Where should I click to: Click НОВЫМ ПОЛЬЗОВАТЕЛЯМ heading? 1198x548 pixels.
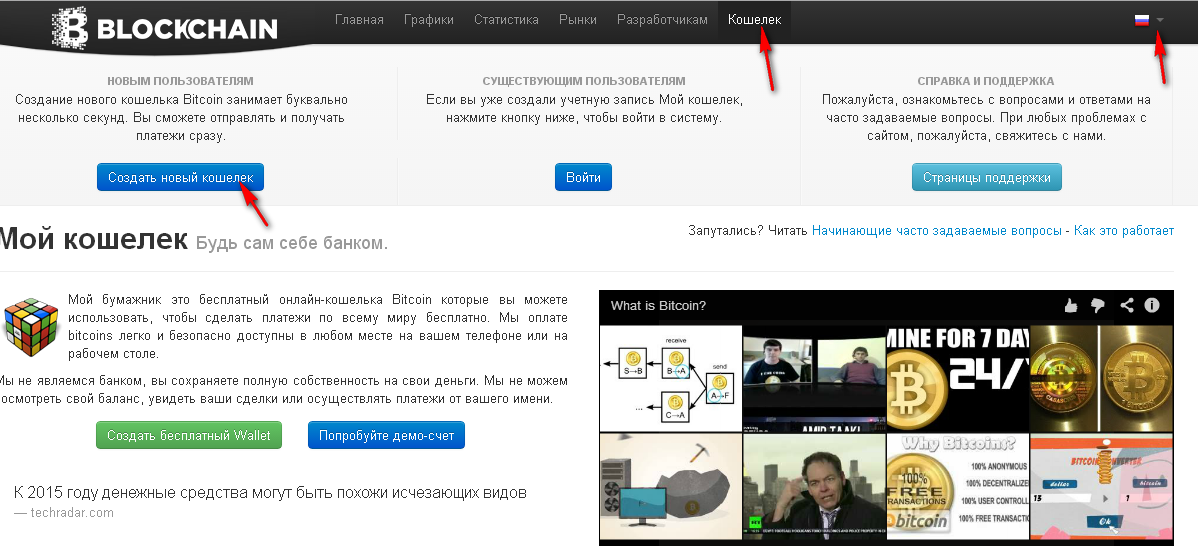click(x=180, y=80)
